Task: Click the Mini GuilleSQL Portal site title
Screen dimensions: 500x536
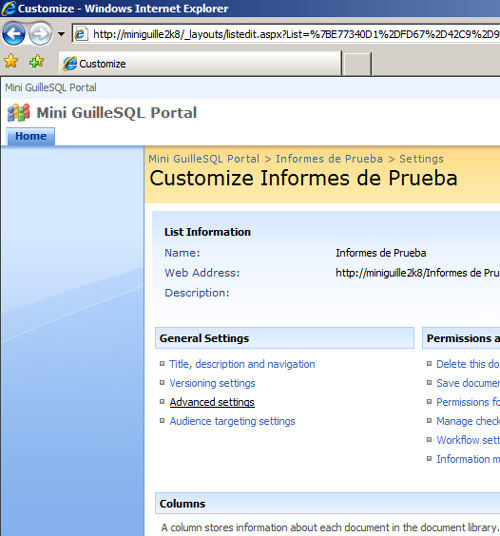Action: pos(117,113)
